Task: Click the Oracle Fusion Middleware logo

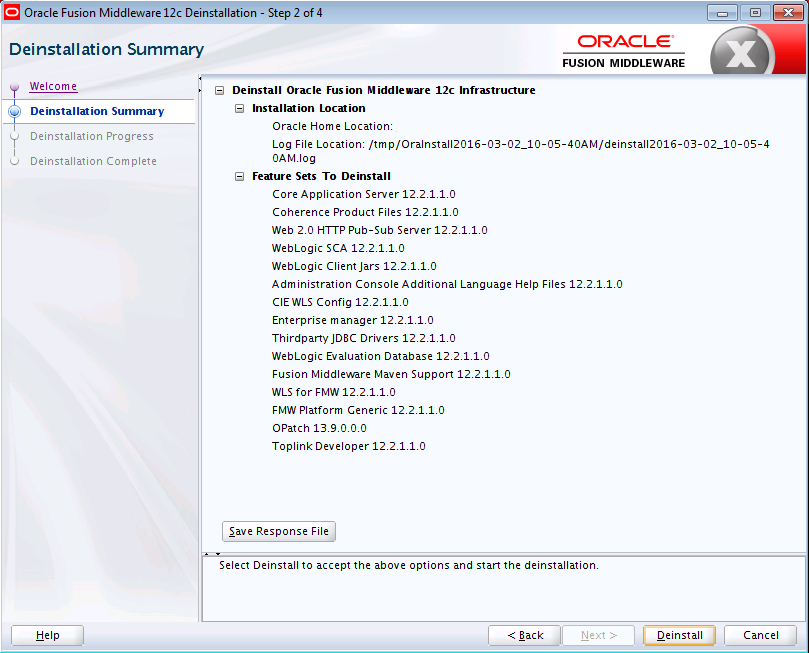Action: [624, 51]
